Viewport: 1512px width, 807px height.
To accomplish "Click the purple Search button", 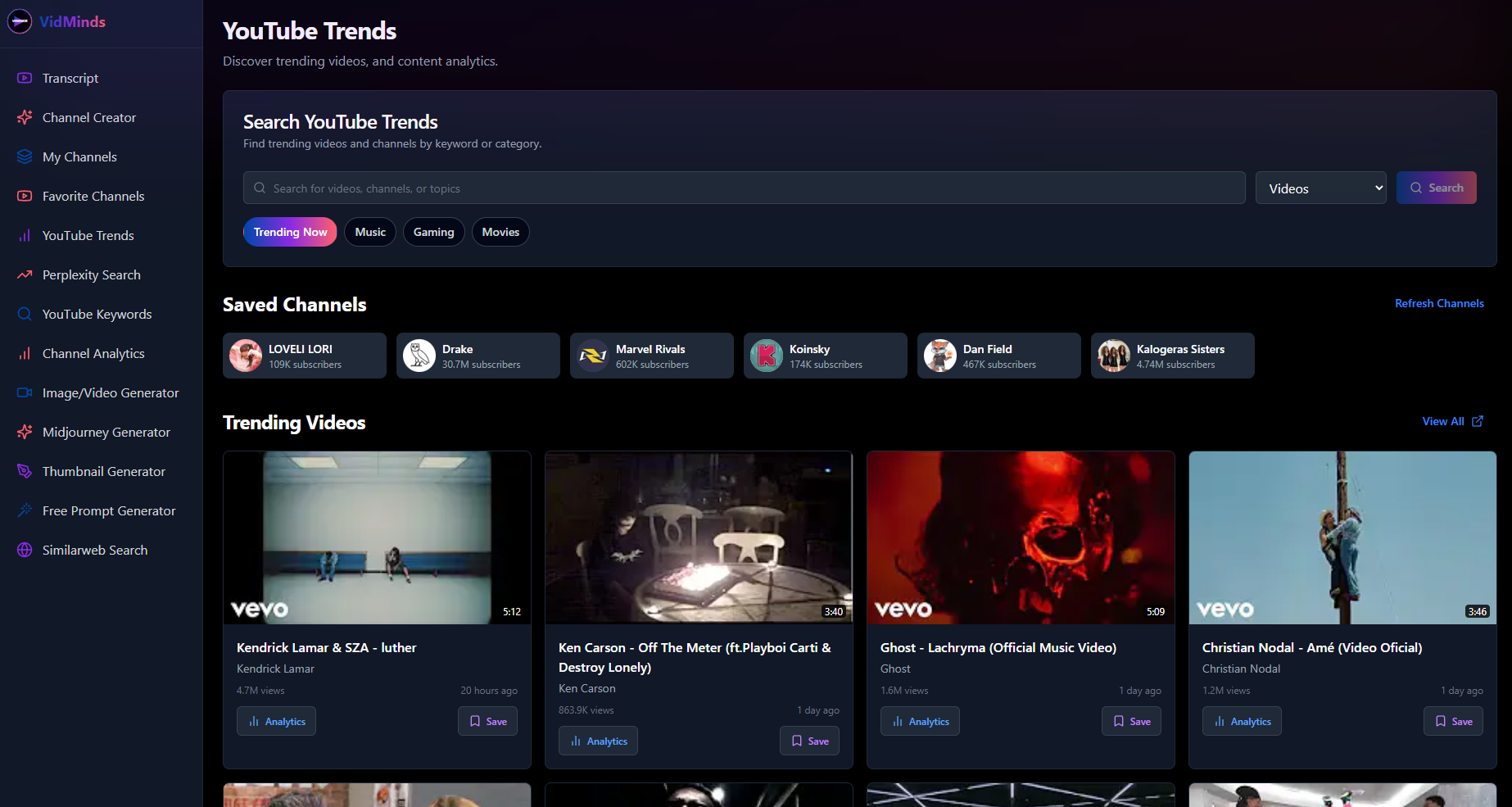I will tap(1436, 188).
